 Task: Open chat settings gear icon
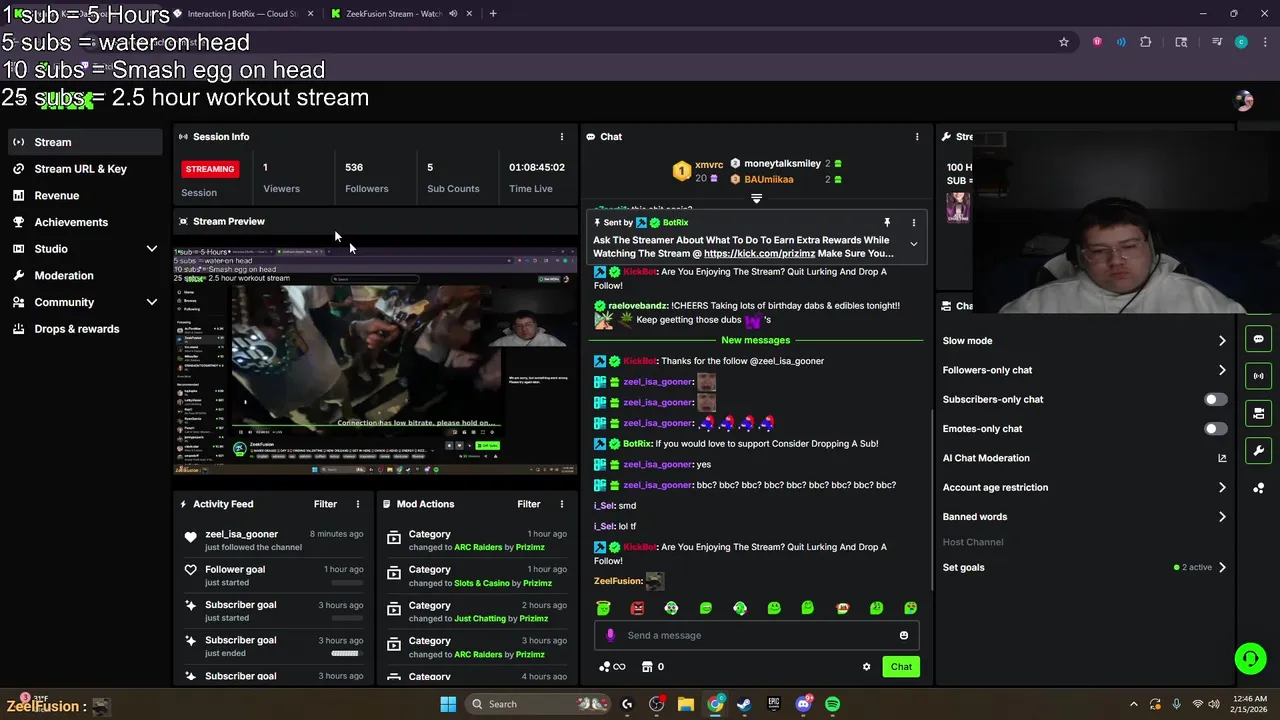pos(867,667)
